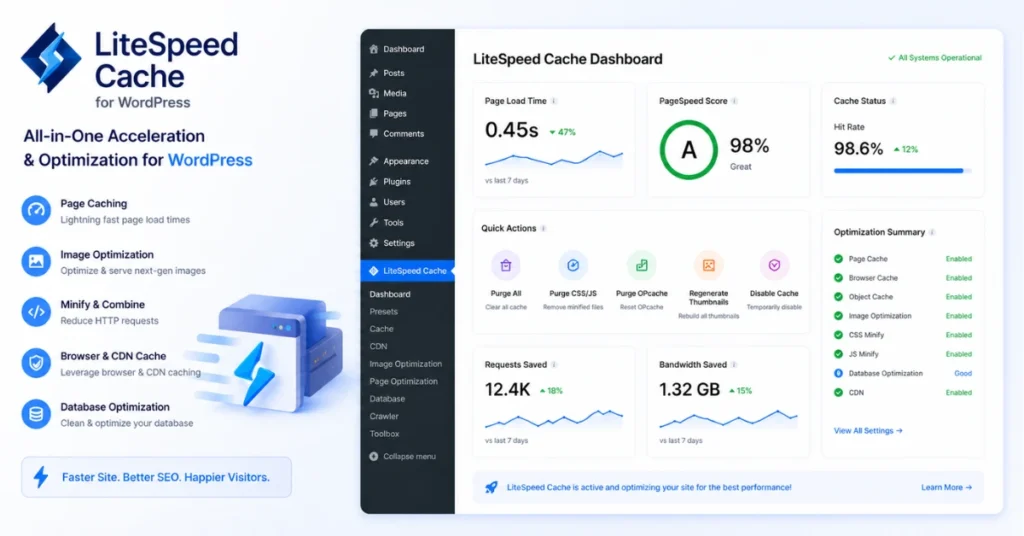Follow the Learn More link

pyautogui.click(x=946, y=487)
